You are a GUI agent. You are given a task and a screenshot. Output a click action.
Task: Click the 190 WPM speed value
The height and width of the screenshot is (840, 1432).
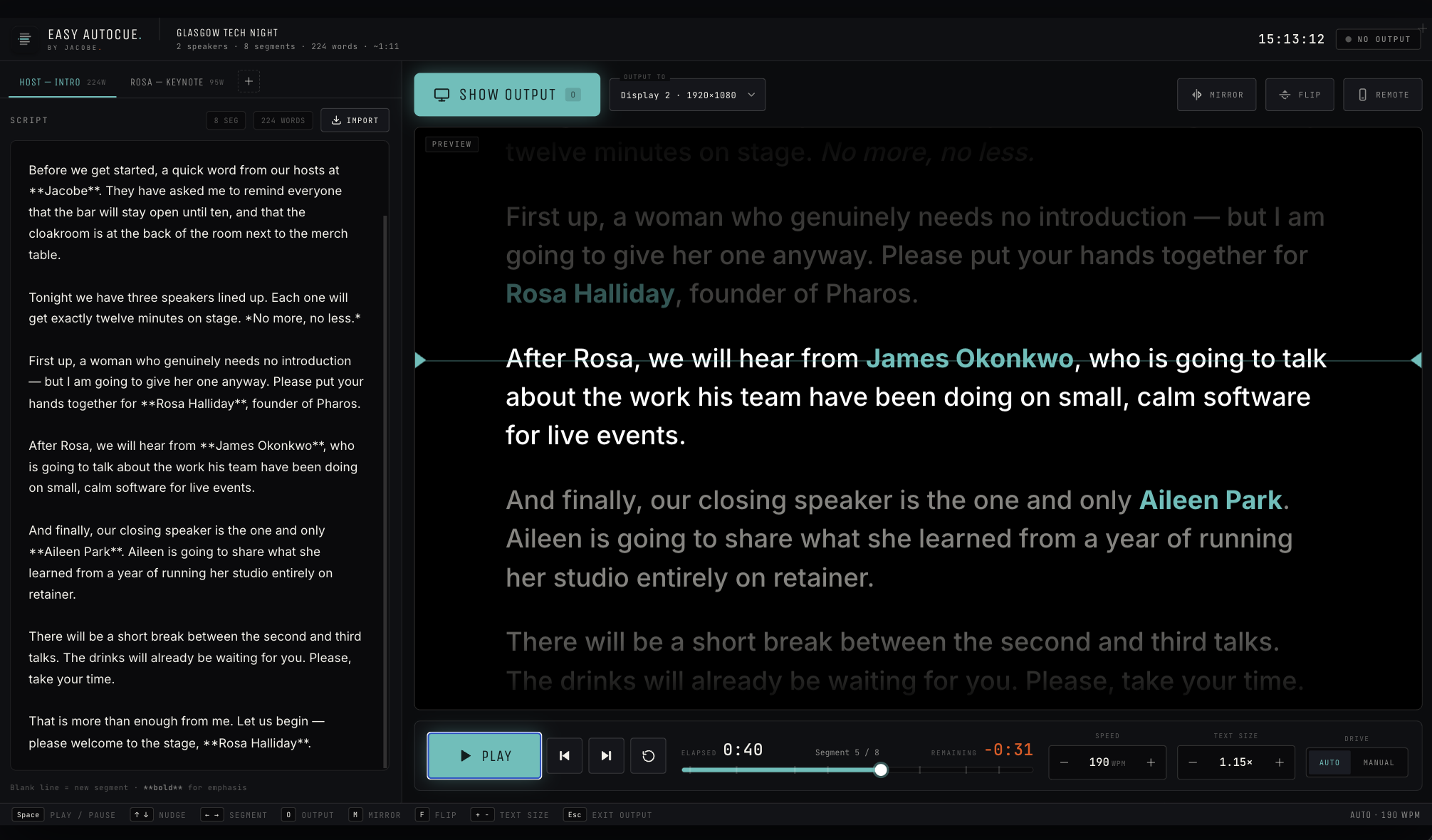tap(1107, 762)
